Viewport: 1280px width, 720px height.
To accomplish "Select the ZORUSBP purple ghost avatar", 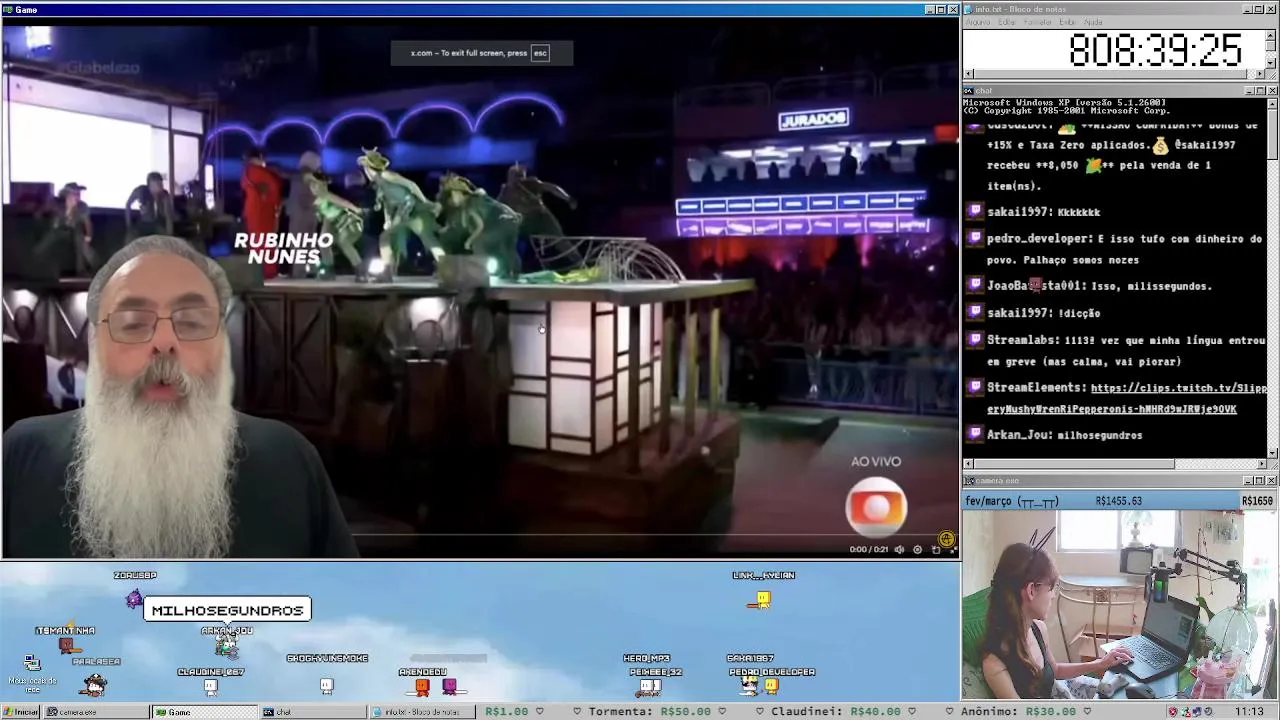I will click(134, 598).
